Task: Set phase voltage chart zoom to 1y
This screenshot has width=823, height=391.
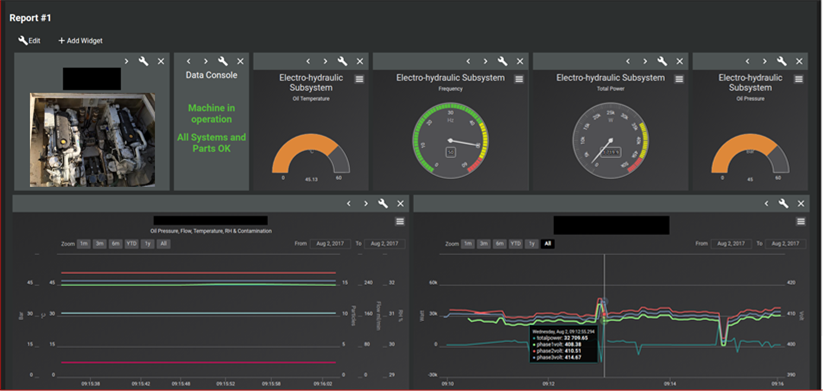Action: click(x=532, y=244)
